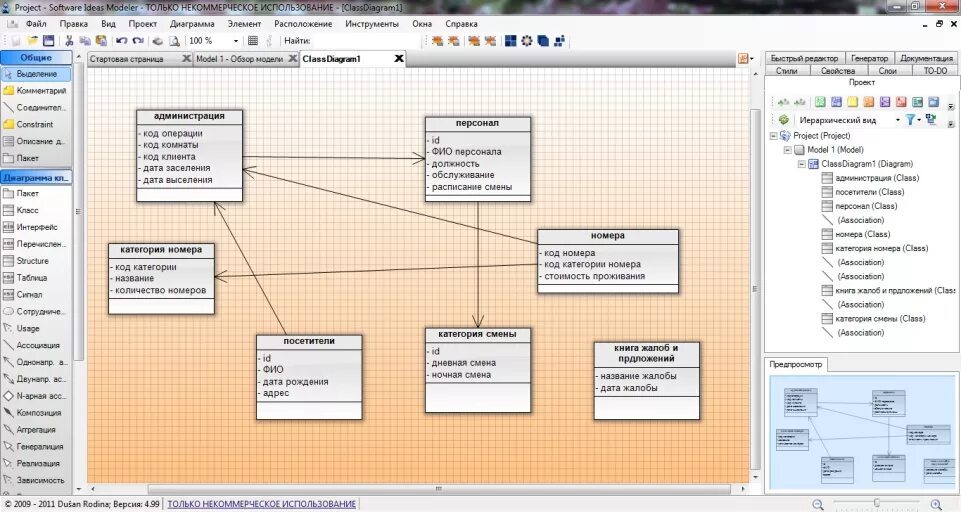Click the zoom out magnifier in status bar

[818, 504]
